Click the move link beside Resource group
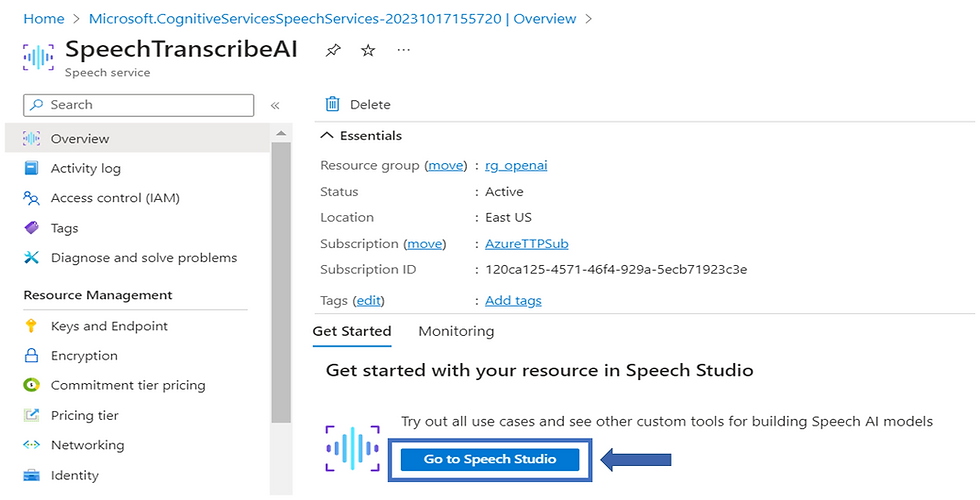Viewport: 980px width, 500px height. pyautogui.click(x=446, y=166)
